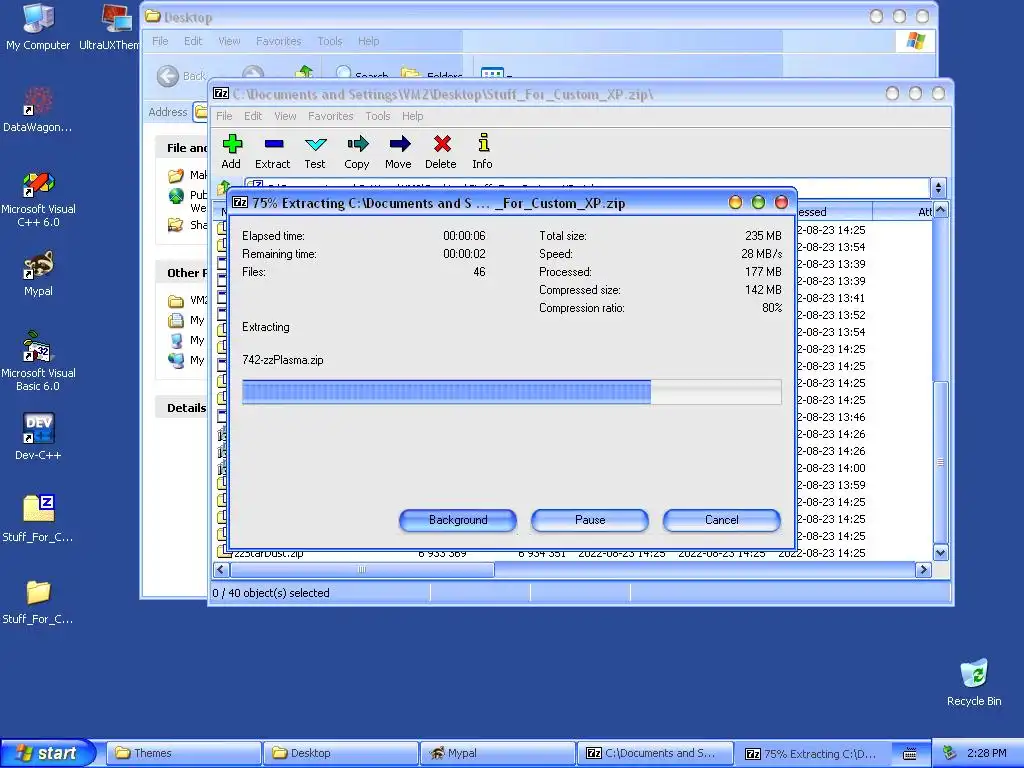Click the taskbar clock showing 2:28 PM
The image size is (1024, 768).
click(987, 754)
